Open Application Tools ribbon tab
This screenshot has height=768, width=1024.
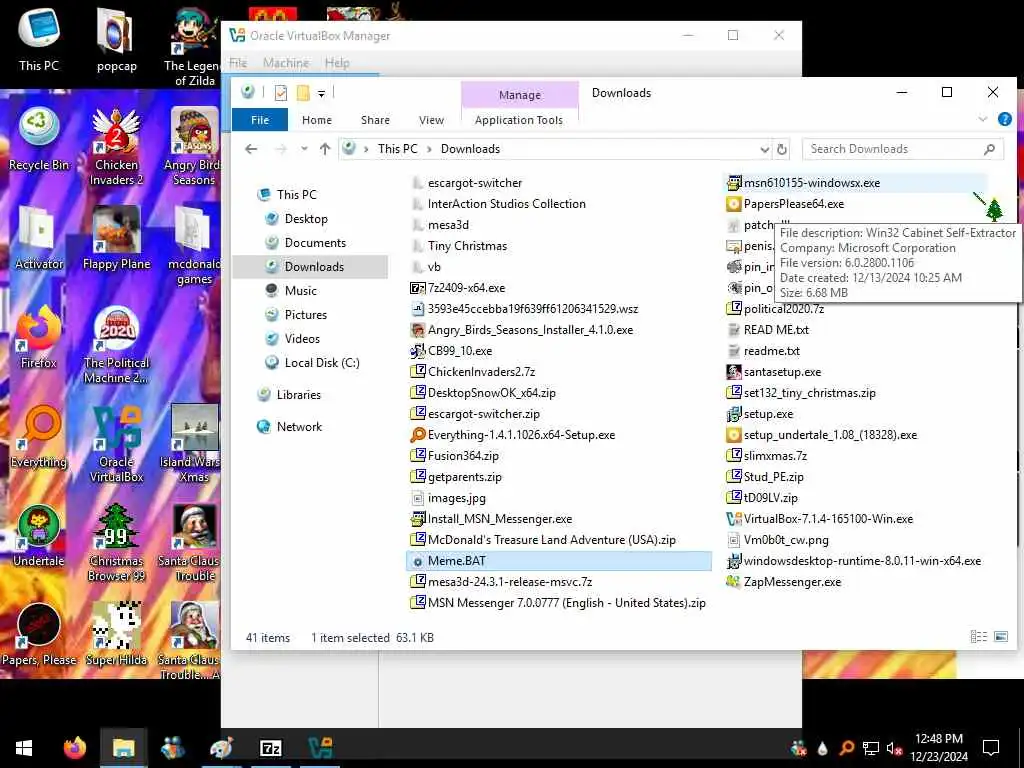pos(519,120)
